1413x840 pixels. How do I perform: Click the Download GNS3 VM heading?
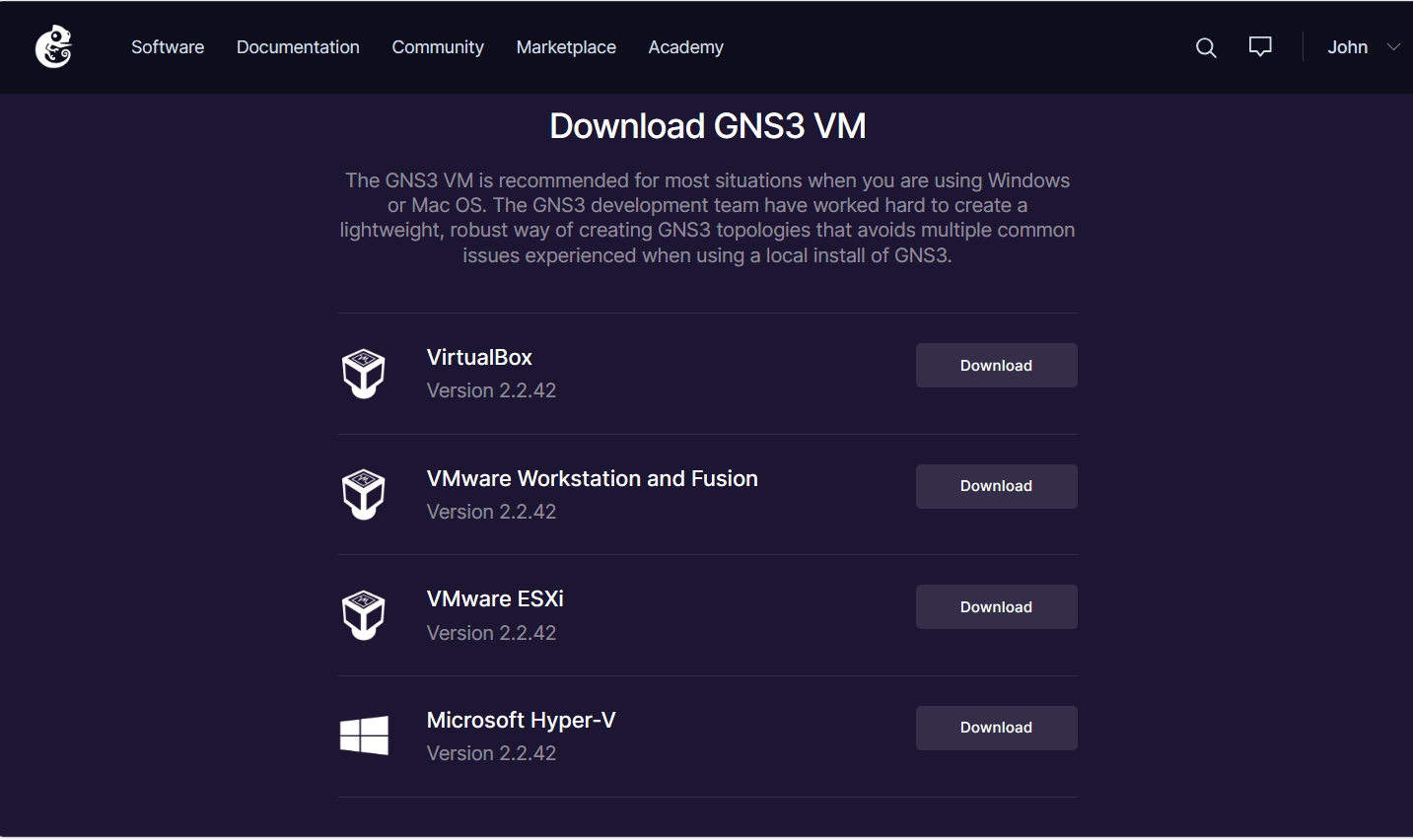coord(707,126)
